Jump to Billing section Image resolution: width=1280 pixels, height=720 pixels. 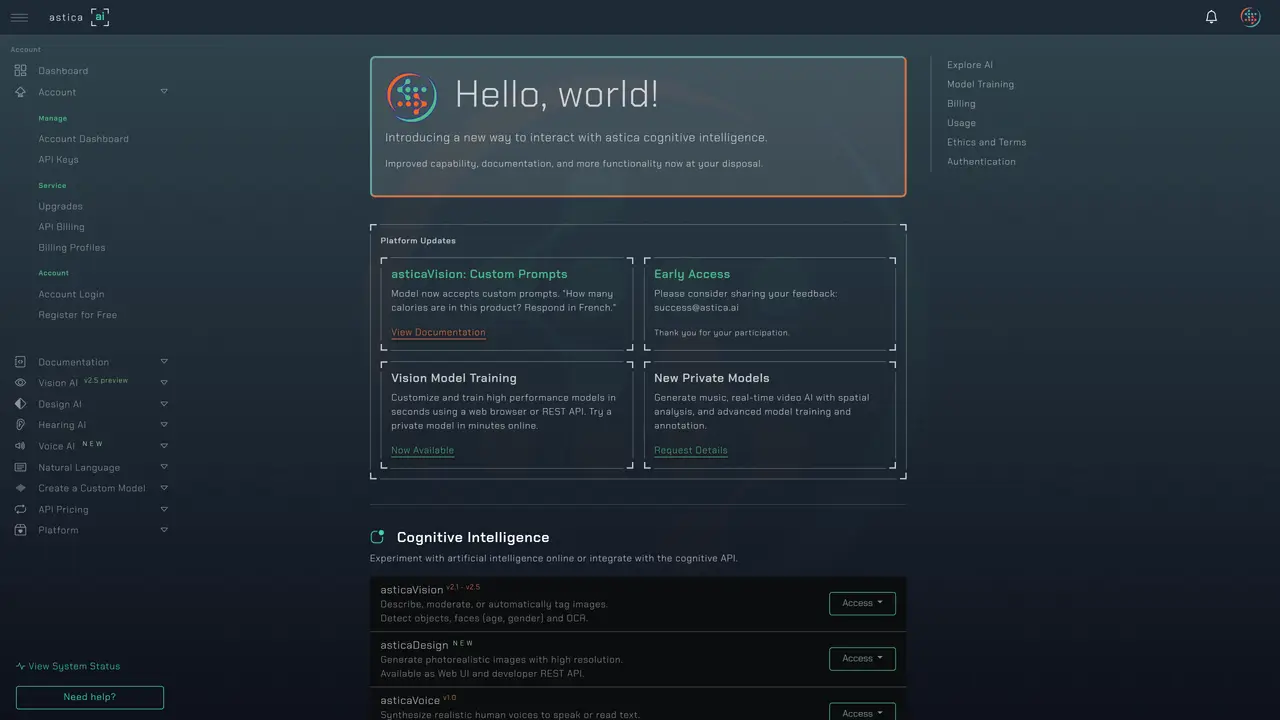tap(961, 103)
